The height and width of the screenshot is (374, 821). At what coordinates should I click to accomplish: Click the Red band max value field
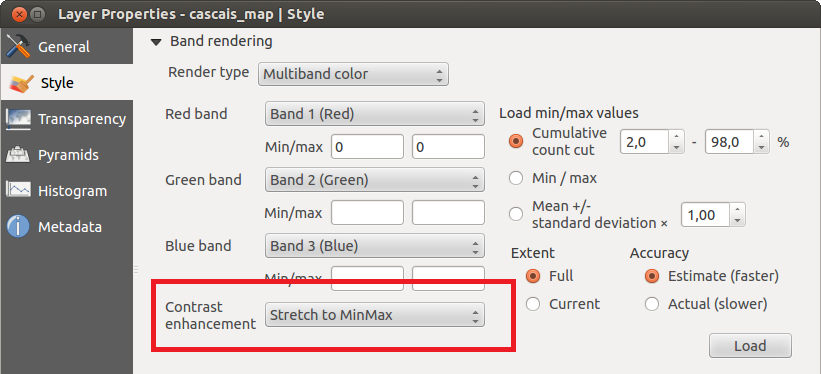[x=449, y=147]
